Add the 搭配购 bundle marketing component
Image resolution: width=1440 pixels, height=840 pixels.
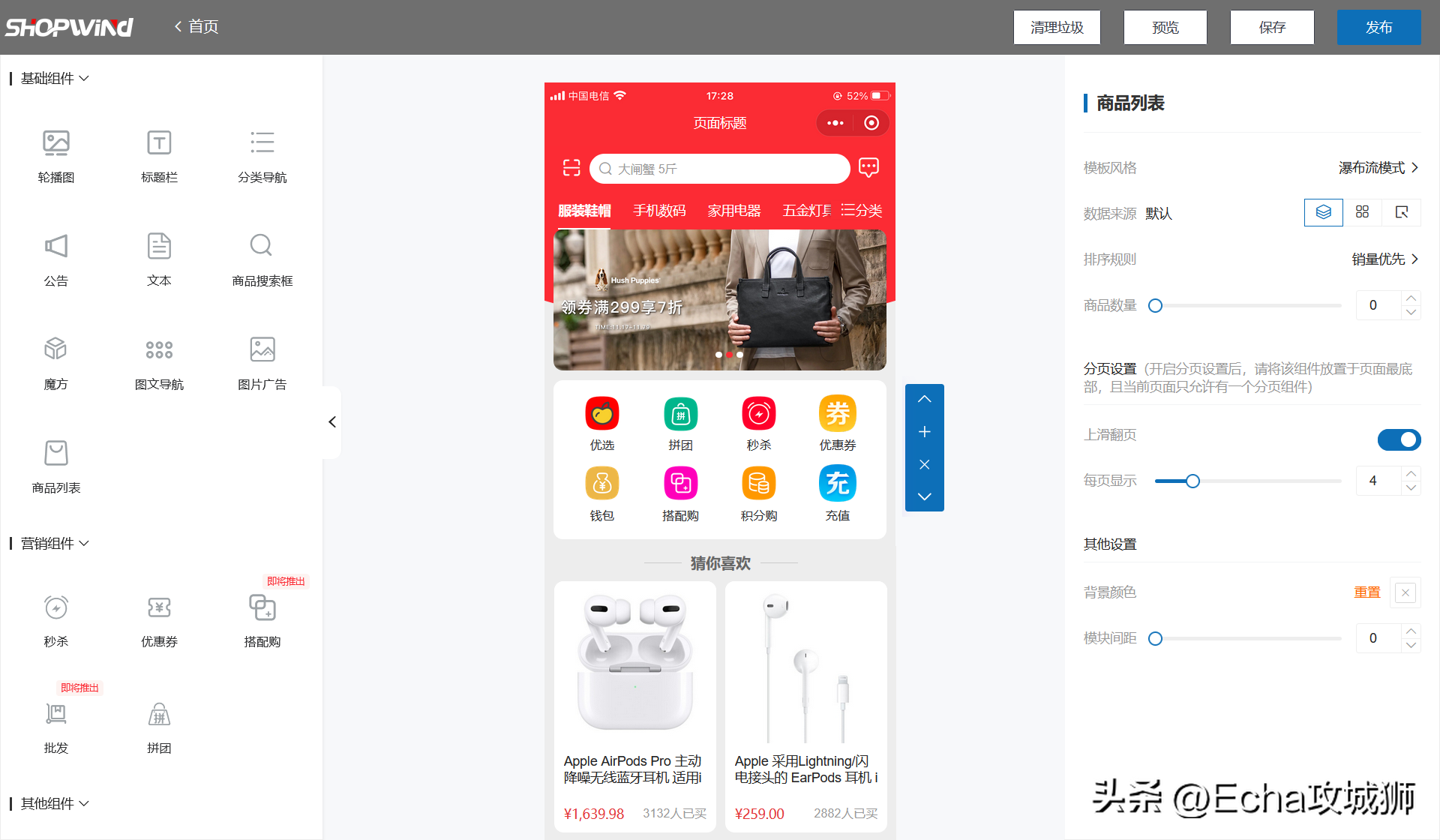point(262,621)
